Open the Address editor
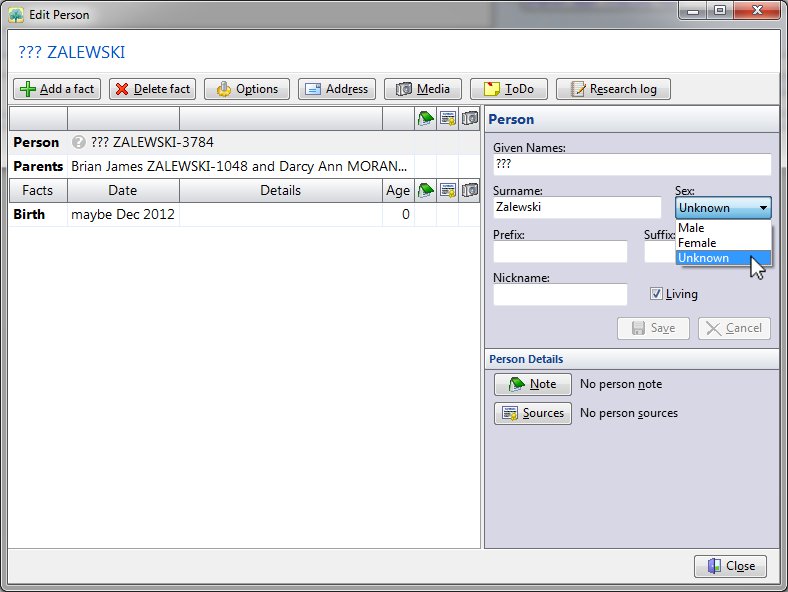788x592 pixels. pyautogui.click(x=336, y=89)
